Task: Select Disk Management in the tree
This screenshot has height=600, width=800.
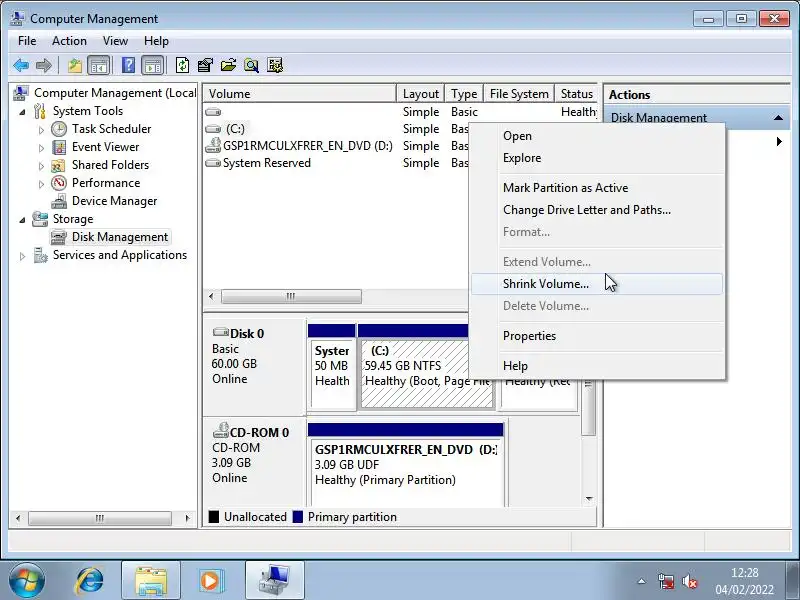Action: [119, 237]
